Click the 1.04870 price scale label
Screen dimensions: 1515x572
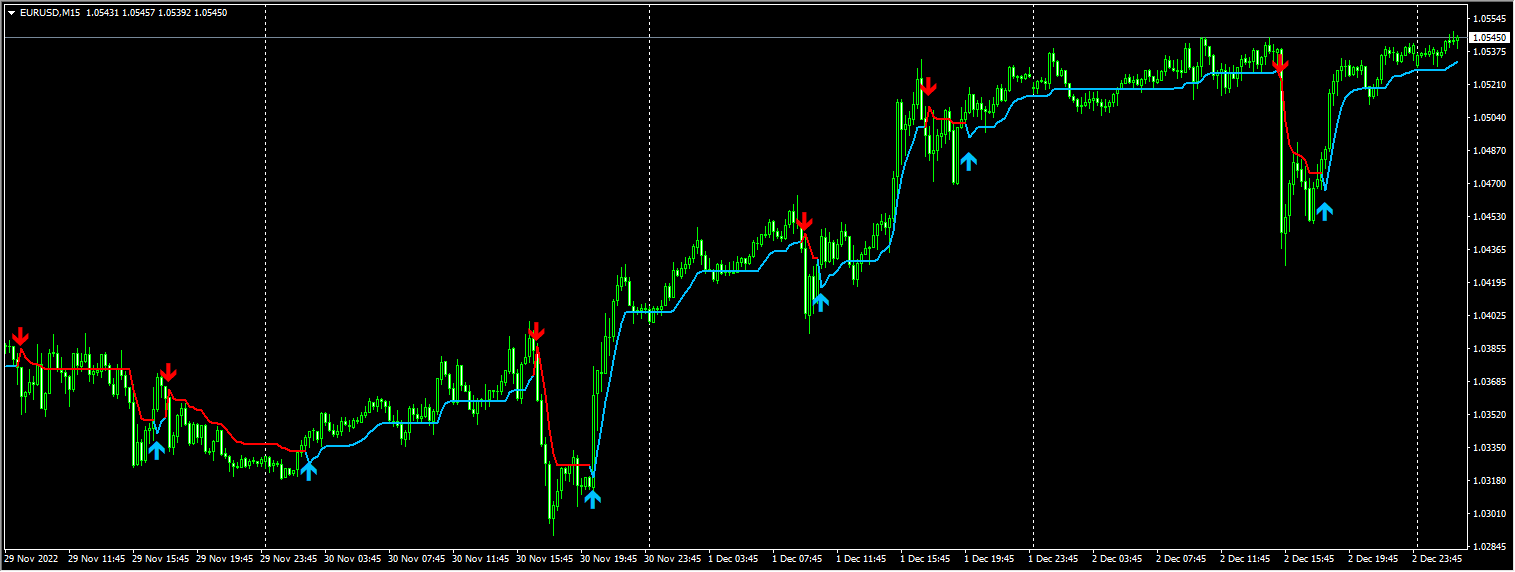(1490, 151)
